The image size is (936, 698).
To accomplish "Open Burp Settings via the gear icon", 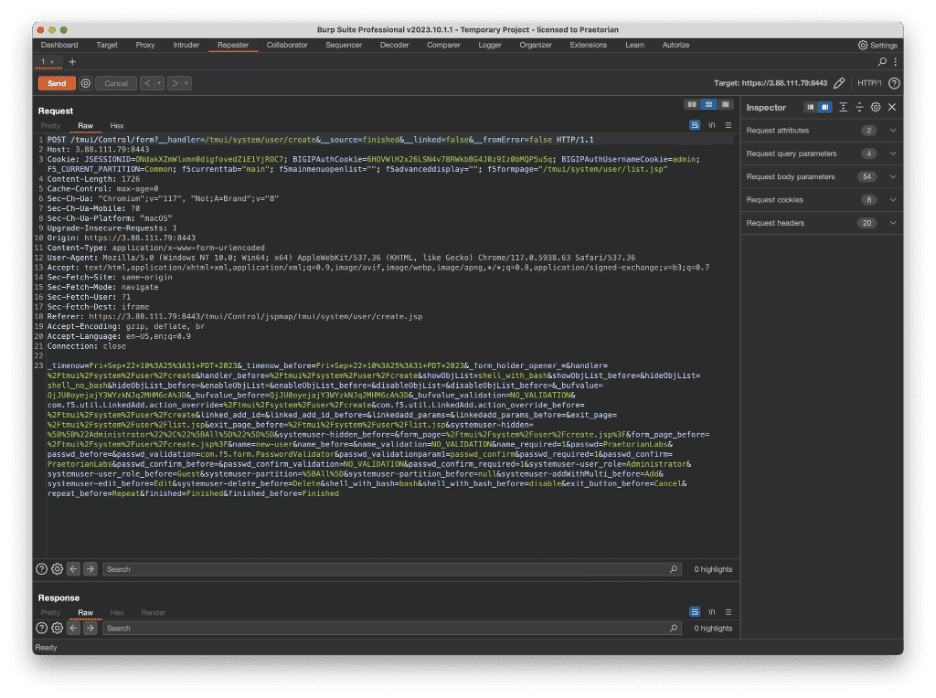I will [x=863, y=45].
